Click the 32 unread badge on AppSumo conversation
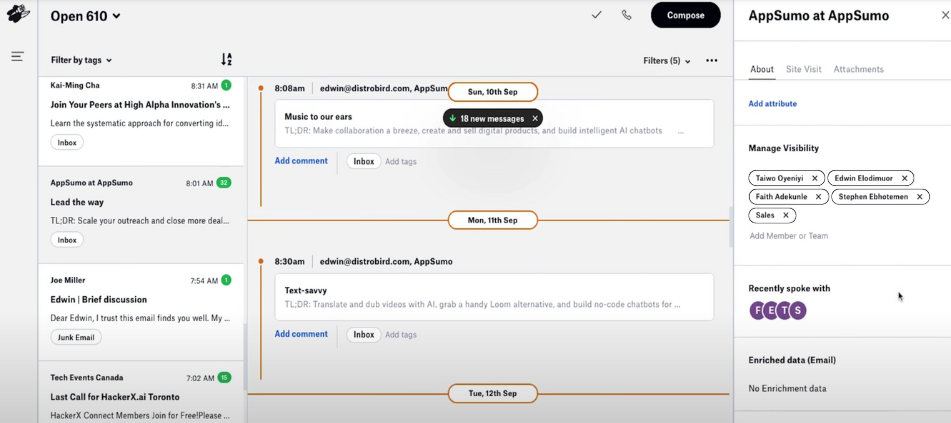The image size is (951, 423). click(x=224, y=183)
